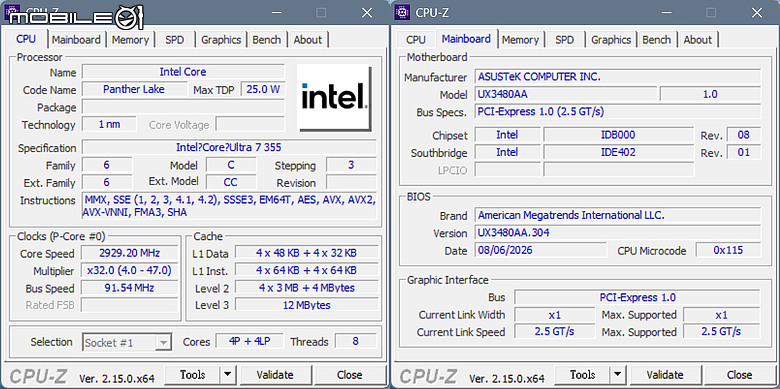Click the Technology value '1 nm'
The image size is (780, 389).
pos(109,124)
